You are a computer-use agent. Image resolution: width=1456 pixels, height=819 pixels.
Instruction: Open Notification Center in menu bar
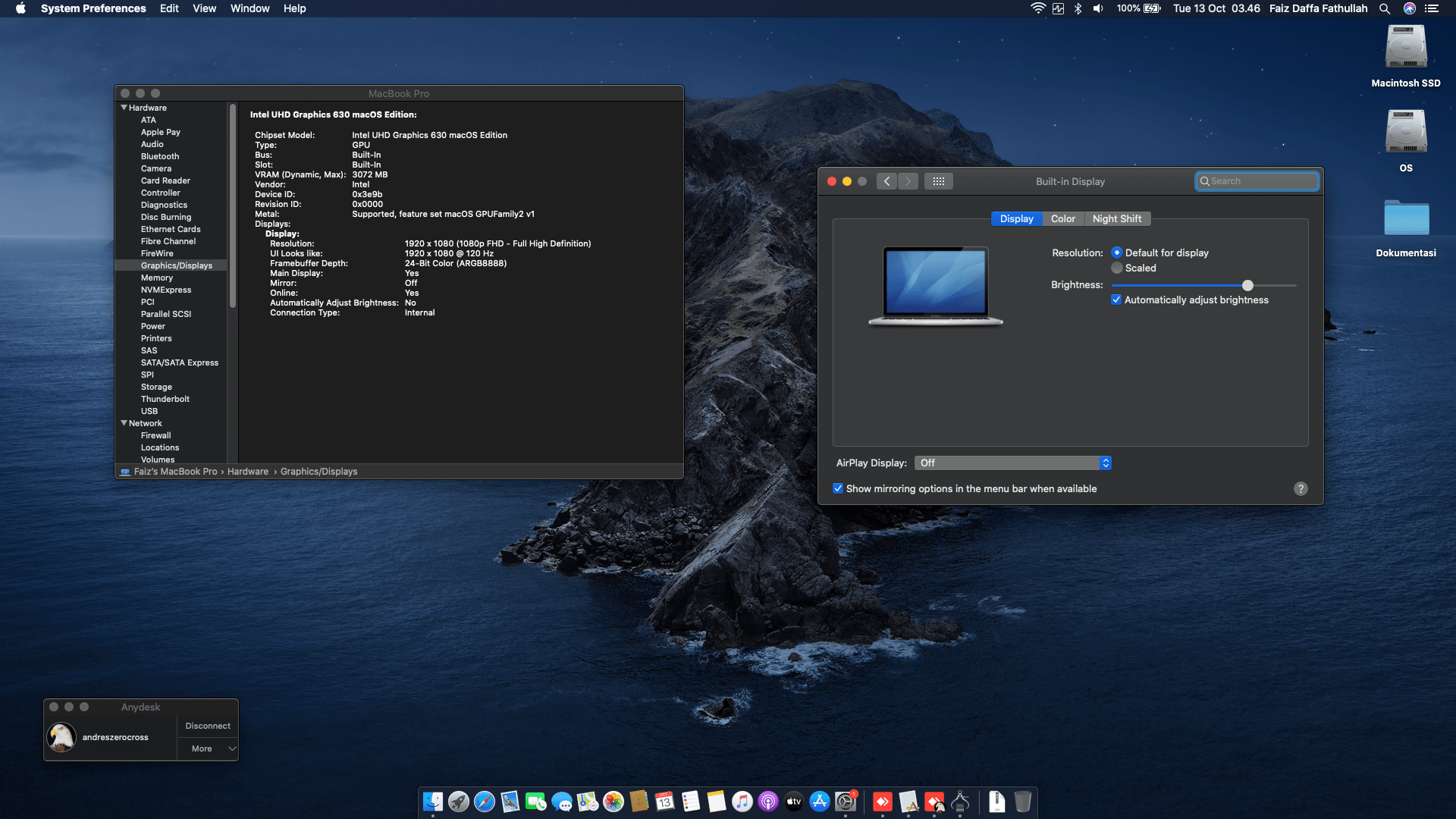(x=1432, y=8)
